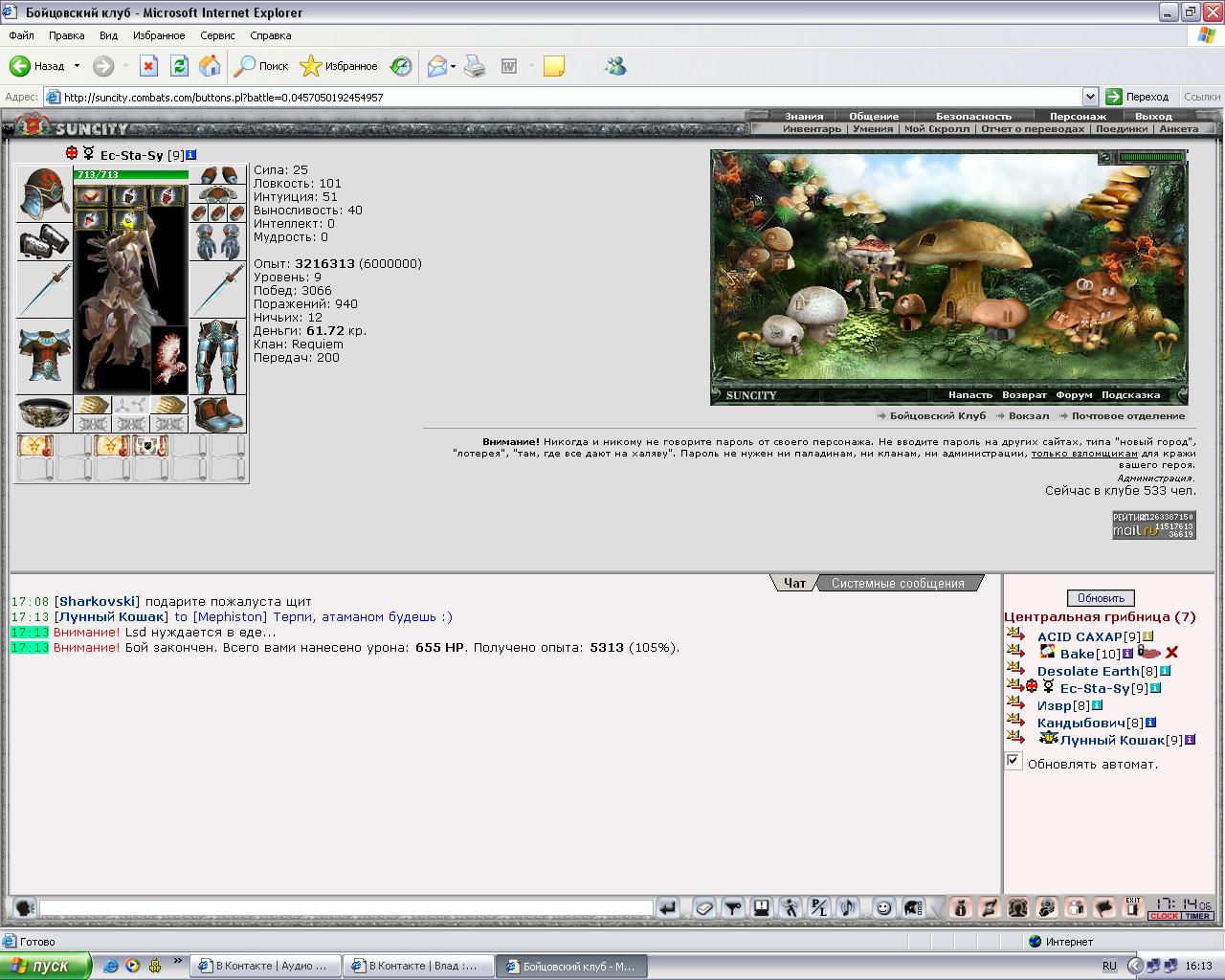Viewport: 1225px width, 980px height.
Task: Click the chat send arrow button
Action: point(668,907)
